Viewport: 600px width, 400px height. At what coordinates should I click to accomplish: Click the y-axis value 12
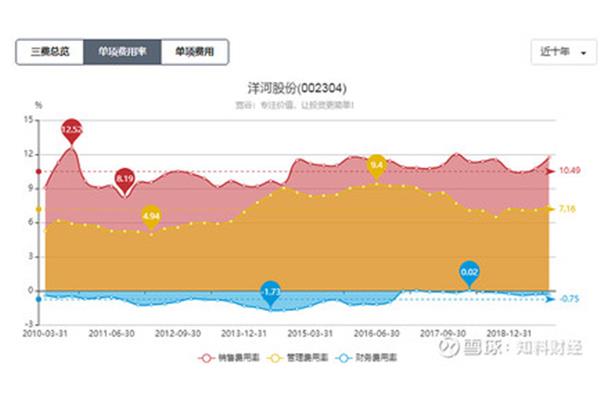[28, 154]
